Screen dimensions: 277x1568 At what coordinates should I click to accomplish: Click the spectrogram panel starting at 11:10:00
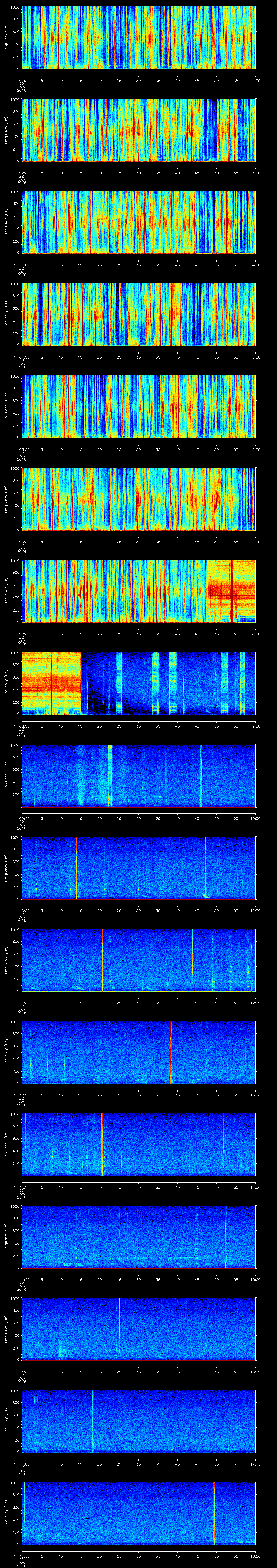pyautogui.click(x=138, y=868)
